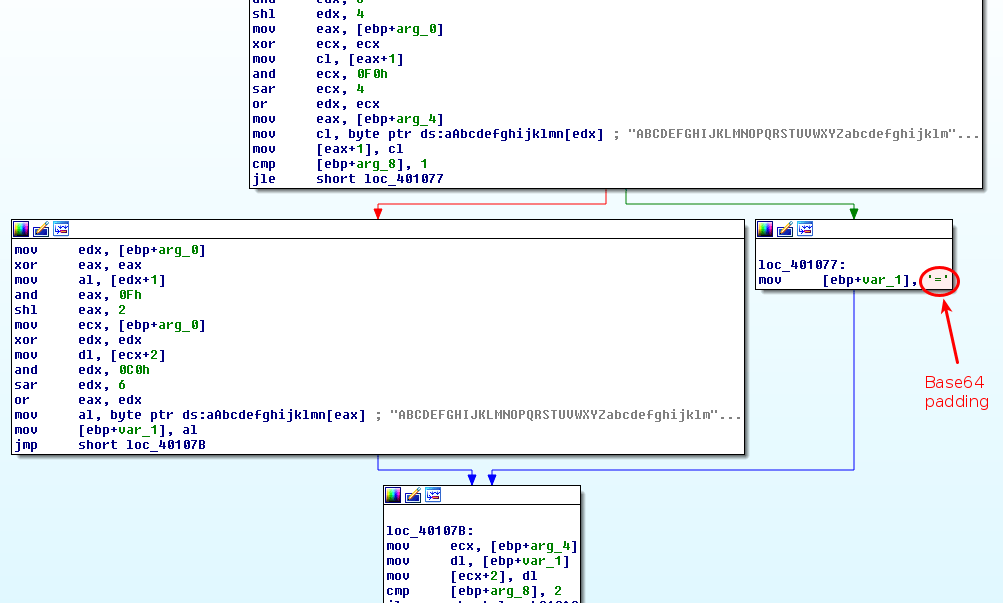
Task: Select the 0C0h operand in and edx
Action: pos(135,370)
